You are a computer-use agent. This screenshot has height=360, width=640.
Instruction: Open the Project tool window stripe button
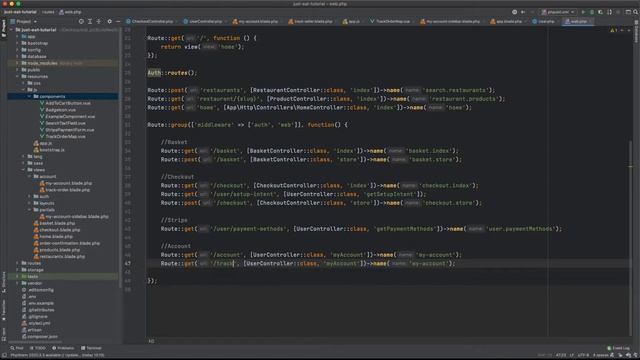coord(4,29)
